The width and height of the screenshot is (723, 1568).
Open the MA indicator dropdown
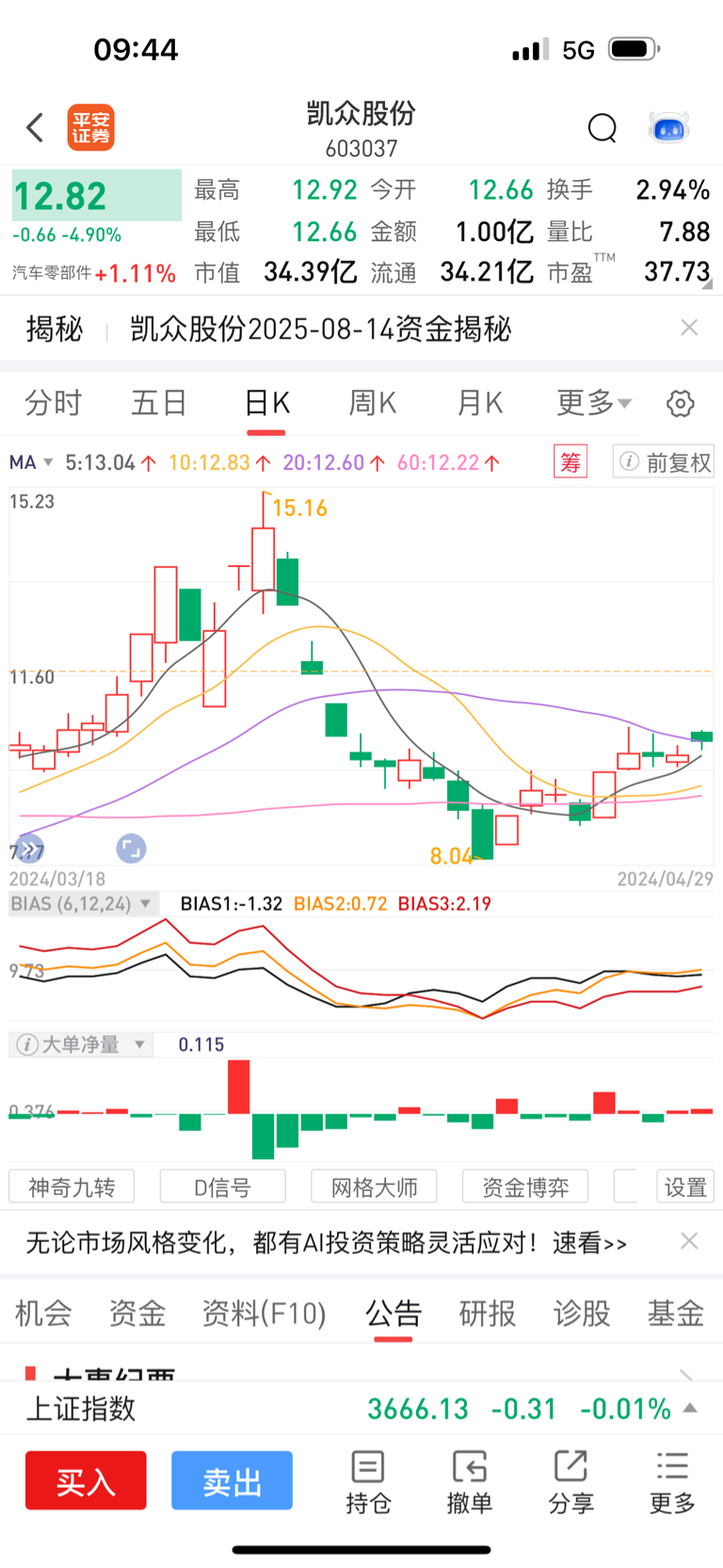point(31,462)
